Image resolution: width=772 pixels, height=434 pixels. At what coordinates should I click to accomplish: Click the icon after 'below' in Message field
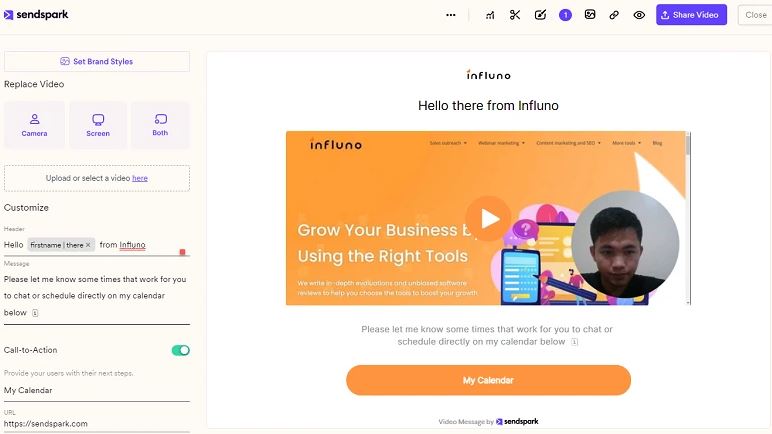[x=35, y=313]
